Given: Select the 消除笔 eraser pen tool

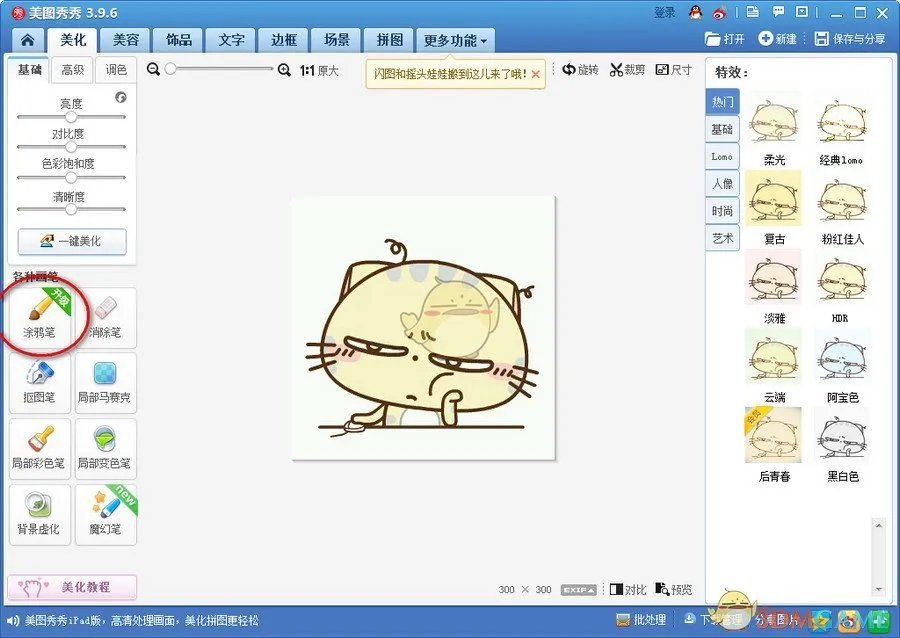Looking at the screenshot, I should click(105, 317).
